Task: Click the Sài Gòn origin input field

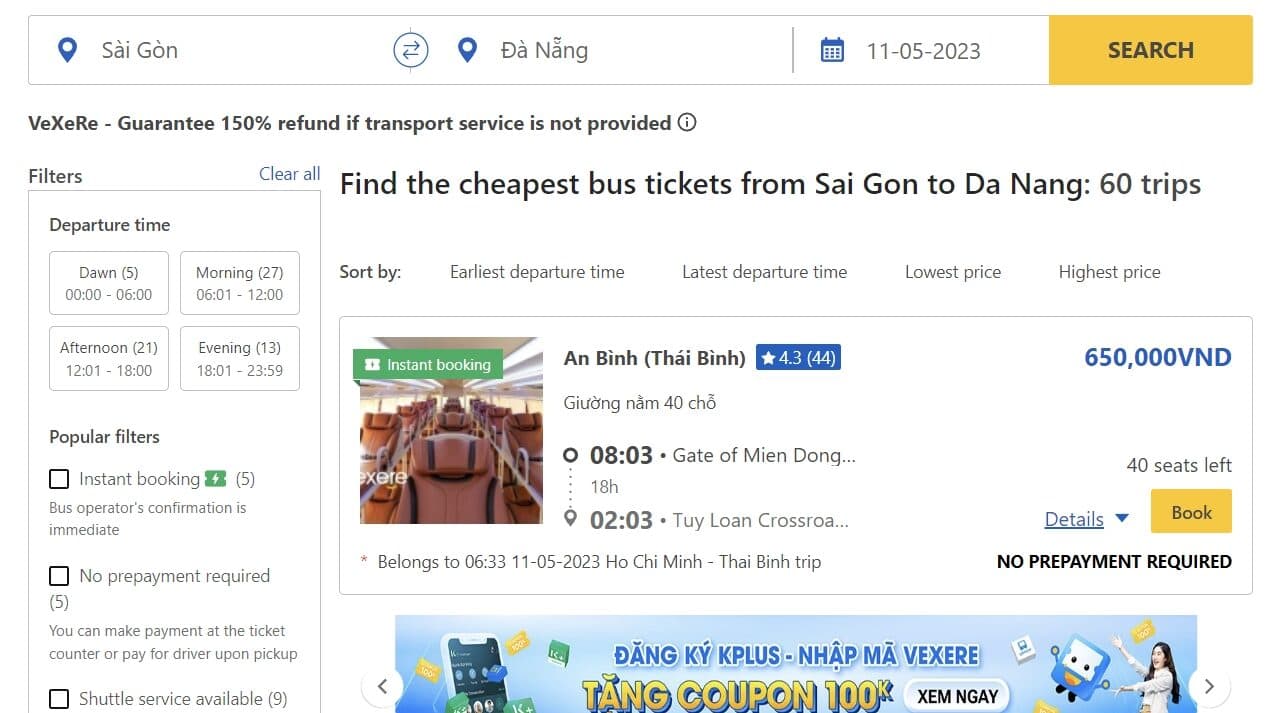Action: pos(230,50)
